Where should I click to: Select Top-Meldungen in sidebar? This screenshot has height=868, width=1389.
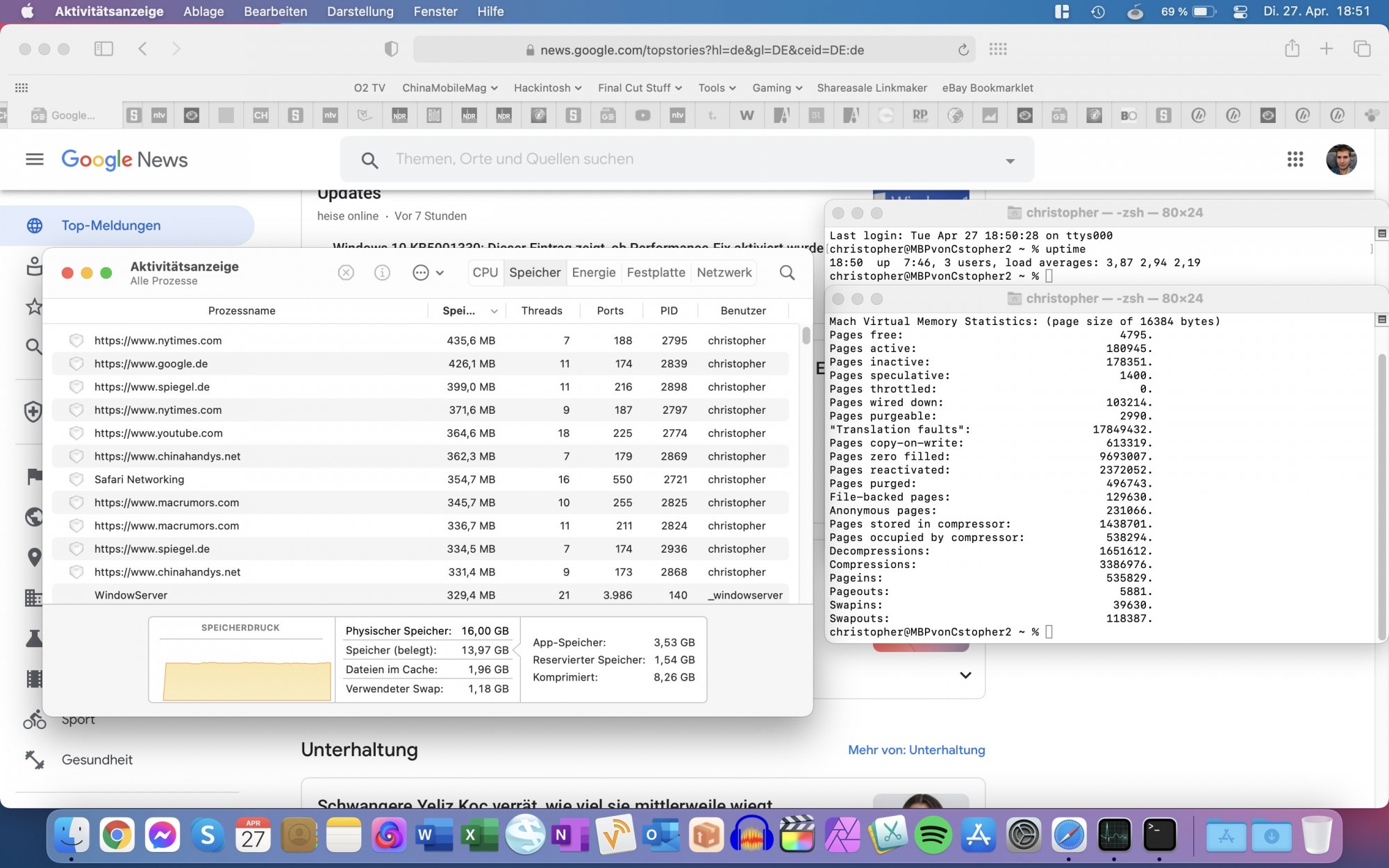111,226
